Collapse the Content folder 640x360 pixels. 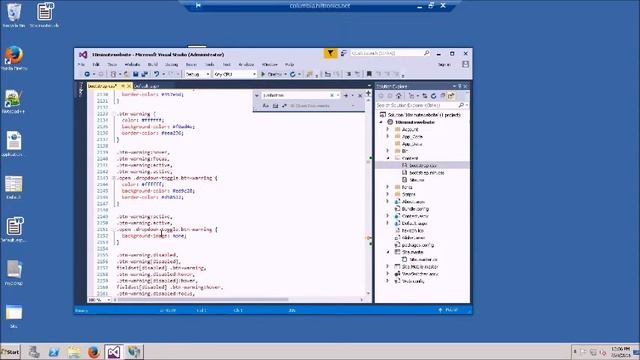coord(388,158)
